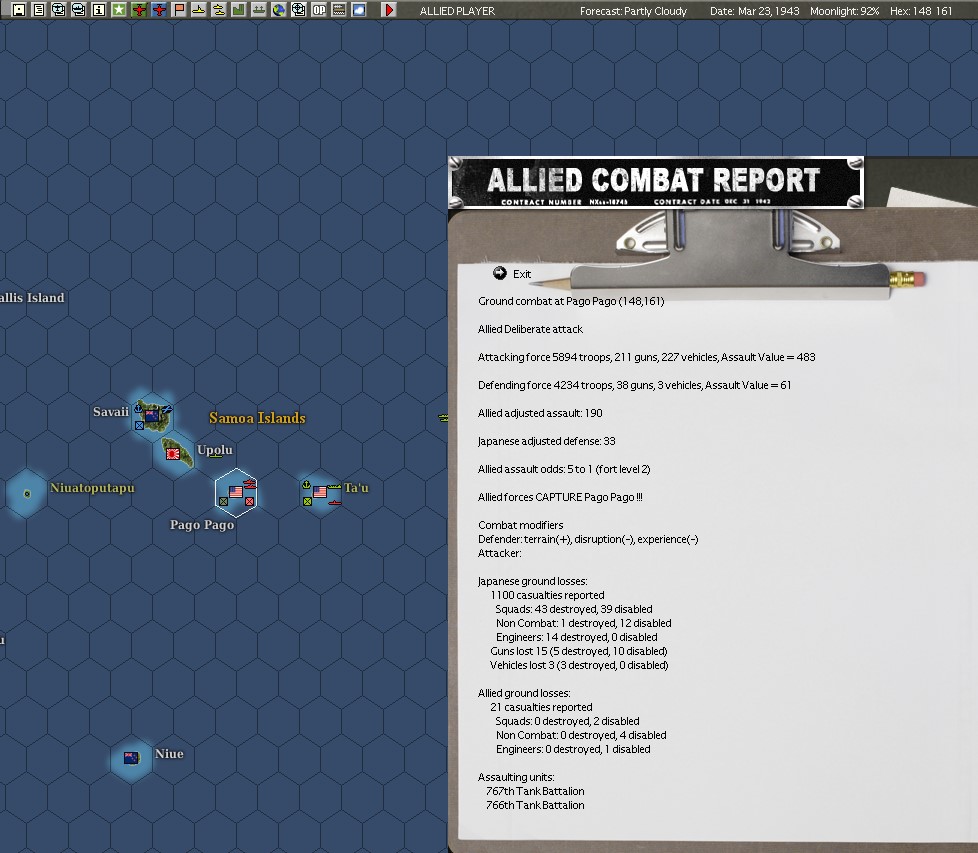
Task: Click the orange flag toolbar icon
Action: (178, 9)
